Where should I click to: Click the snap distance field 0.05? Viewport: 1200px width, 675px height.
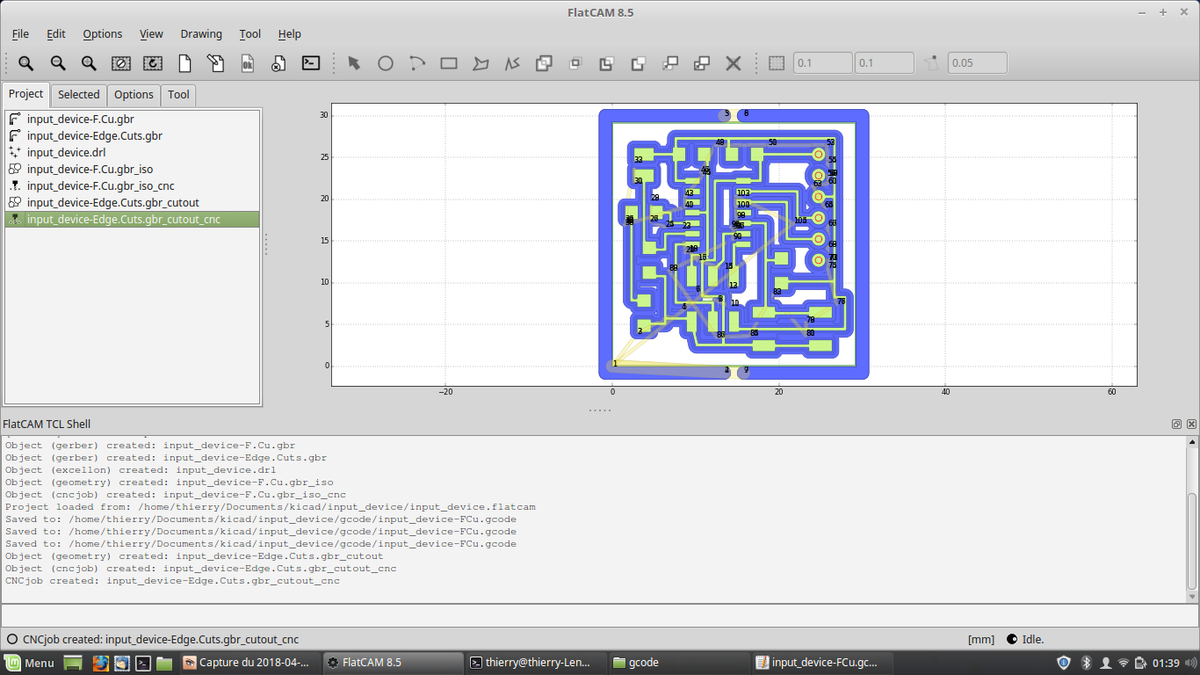[x=977, y=63]
